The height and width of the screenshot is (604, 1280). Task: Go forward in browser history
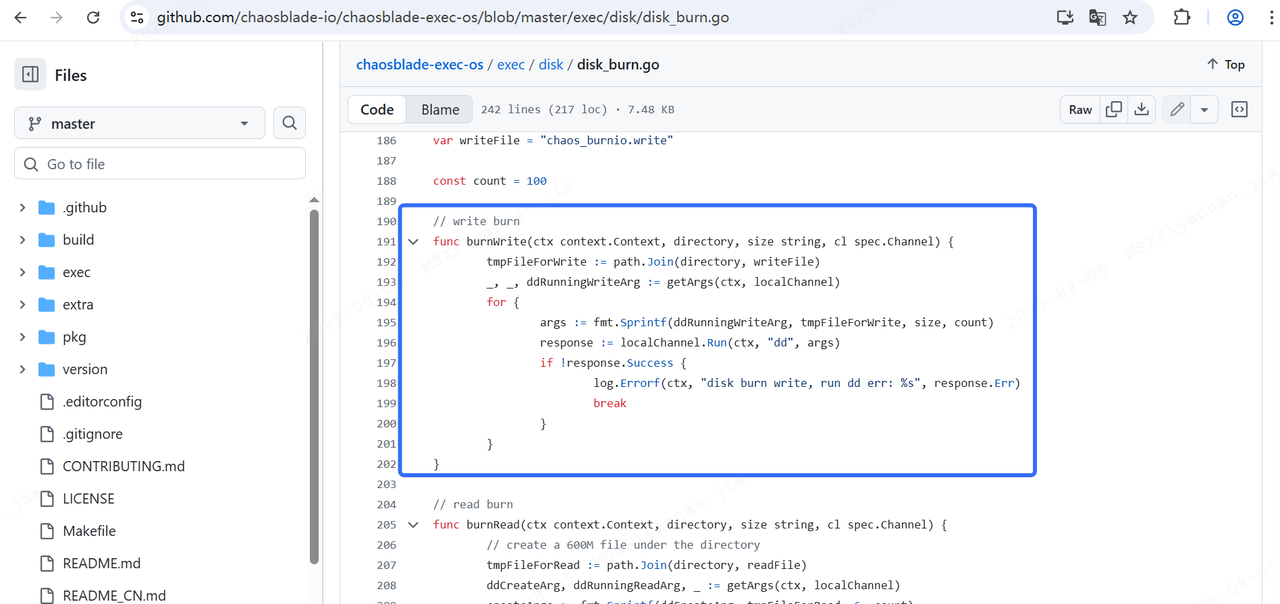coord(57,18)
